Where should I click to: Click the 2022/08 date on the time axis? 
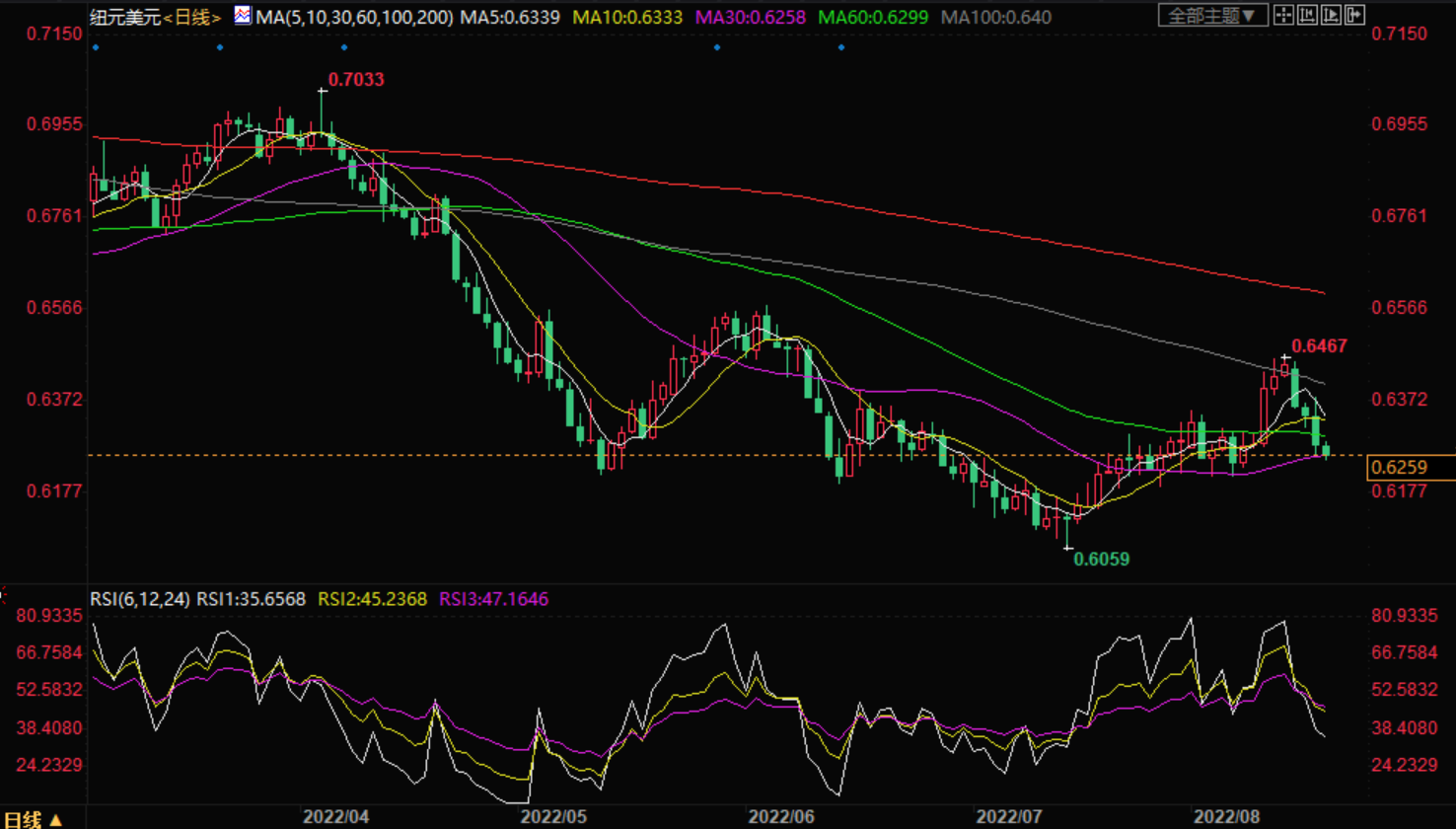pos(1227,817)
